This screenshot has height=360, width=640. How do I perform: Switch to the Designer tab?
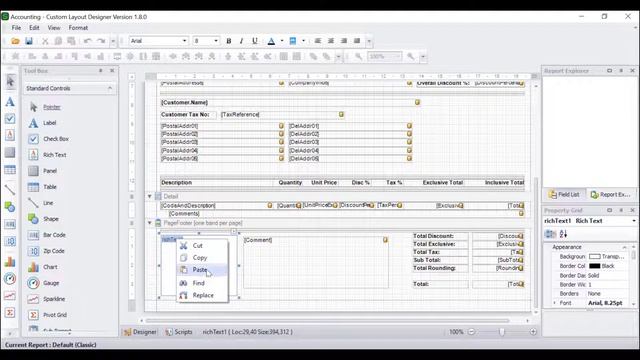tap(140, 332)
